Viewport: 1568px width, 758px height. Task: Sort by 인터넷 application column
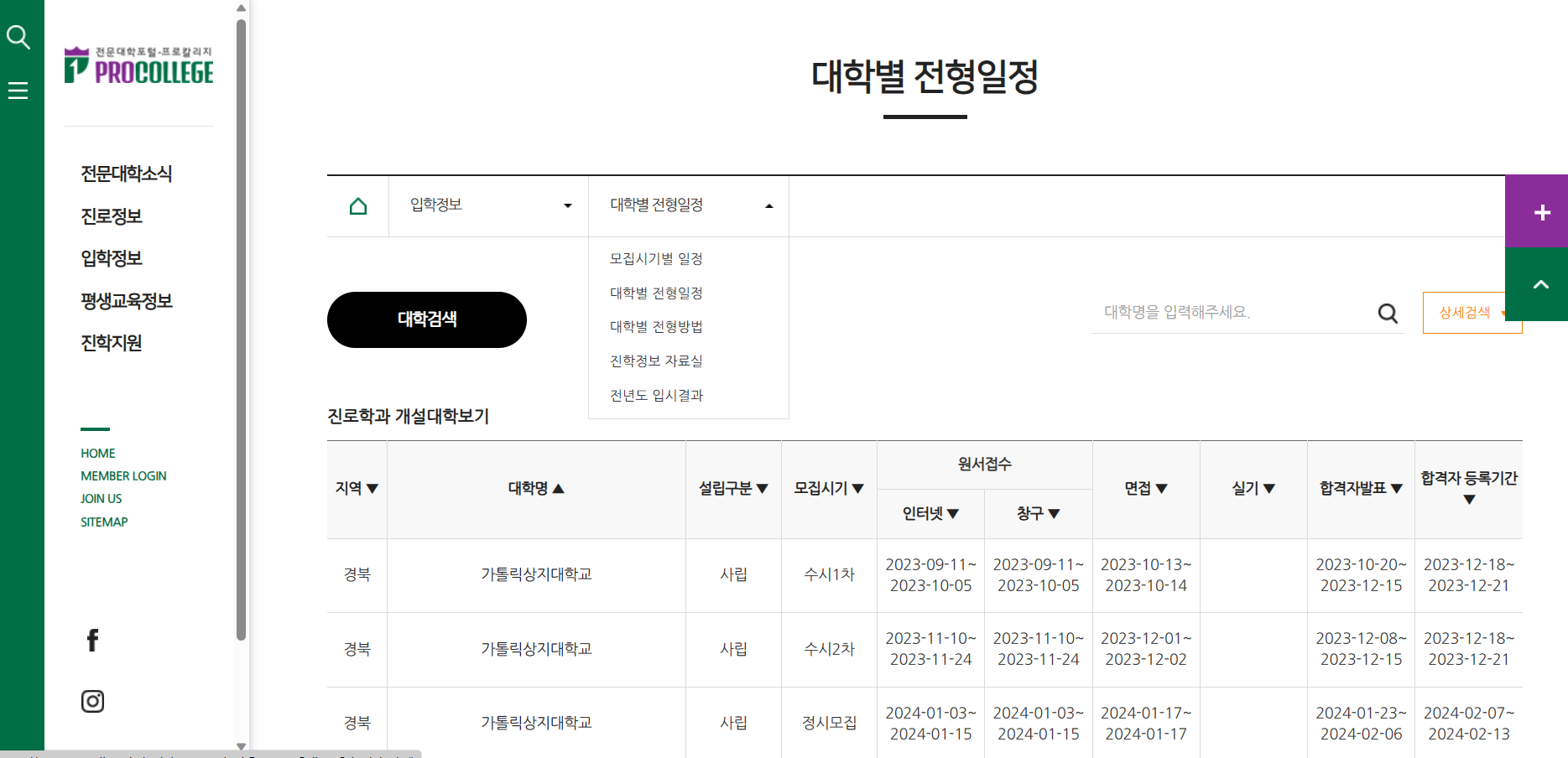[930, 514]
